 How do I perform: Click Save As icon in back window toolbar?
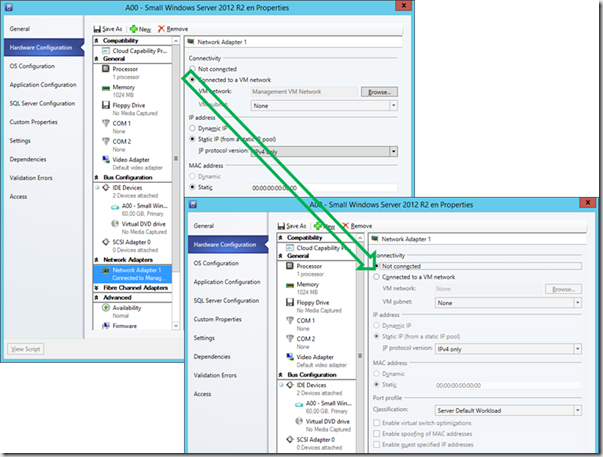pos(97,29)
